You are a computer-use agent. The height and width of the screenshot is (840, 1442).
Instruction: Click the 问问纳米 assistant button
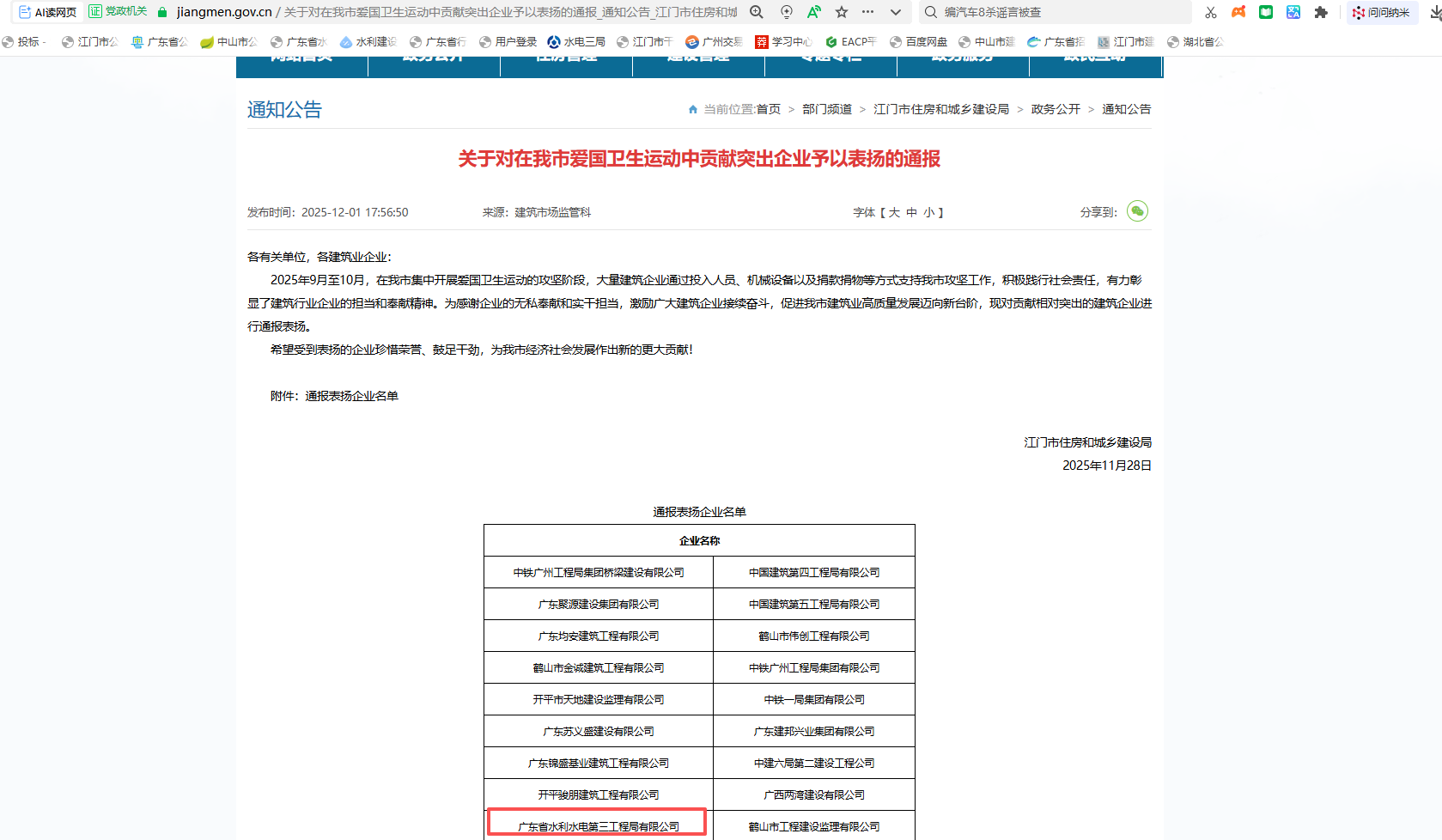(x=1381, y=12)
